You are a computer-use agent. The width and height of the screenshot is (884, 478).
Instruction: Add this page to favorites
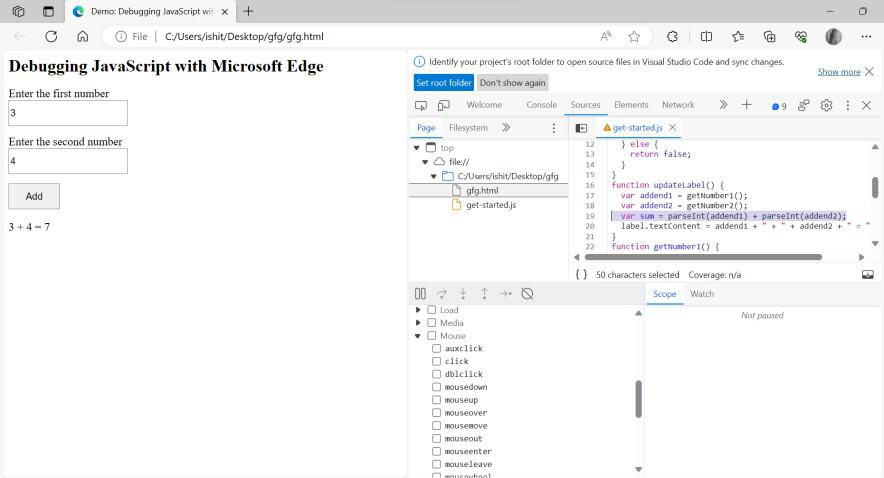634,37
